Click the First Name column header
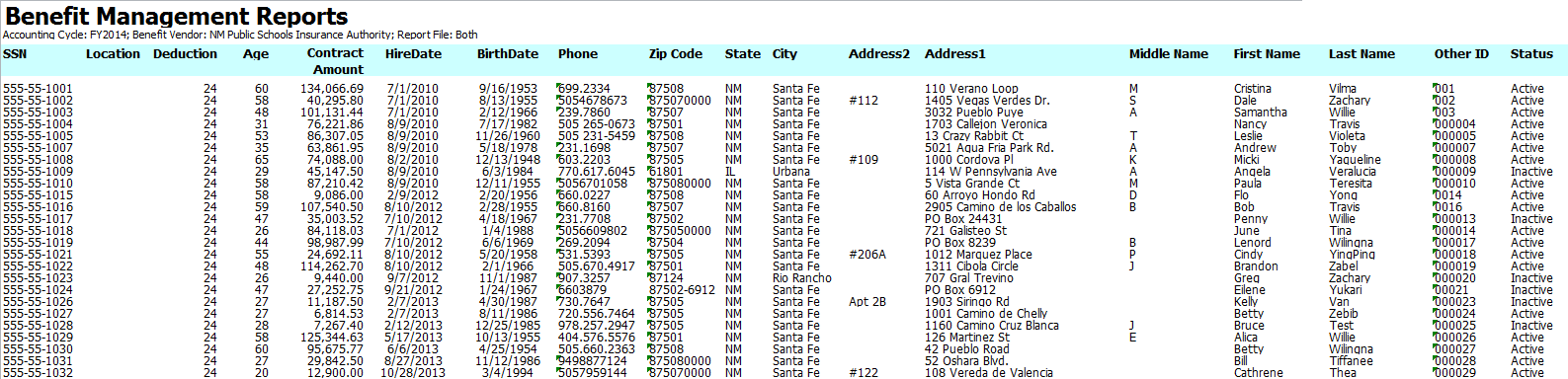1568x379 pixels. (1267, 54)
